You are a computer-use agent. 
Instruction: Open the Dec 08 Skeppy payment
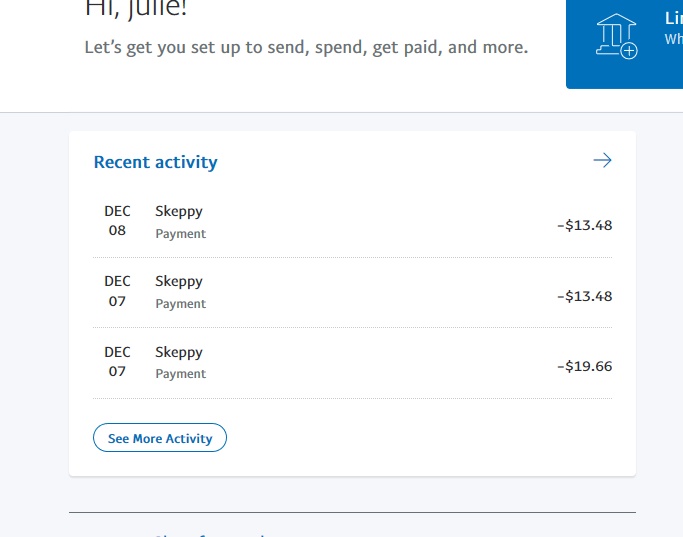[352, 222]
